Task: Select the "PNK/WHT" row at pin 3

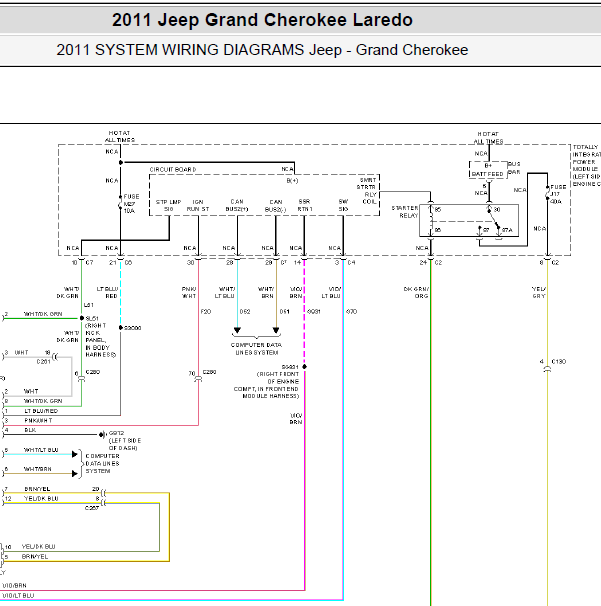Action: [38, 420]
